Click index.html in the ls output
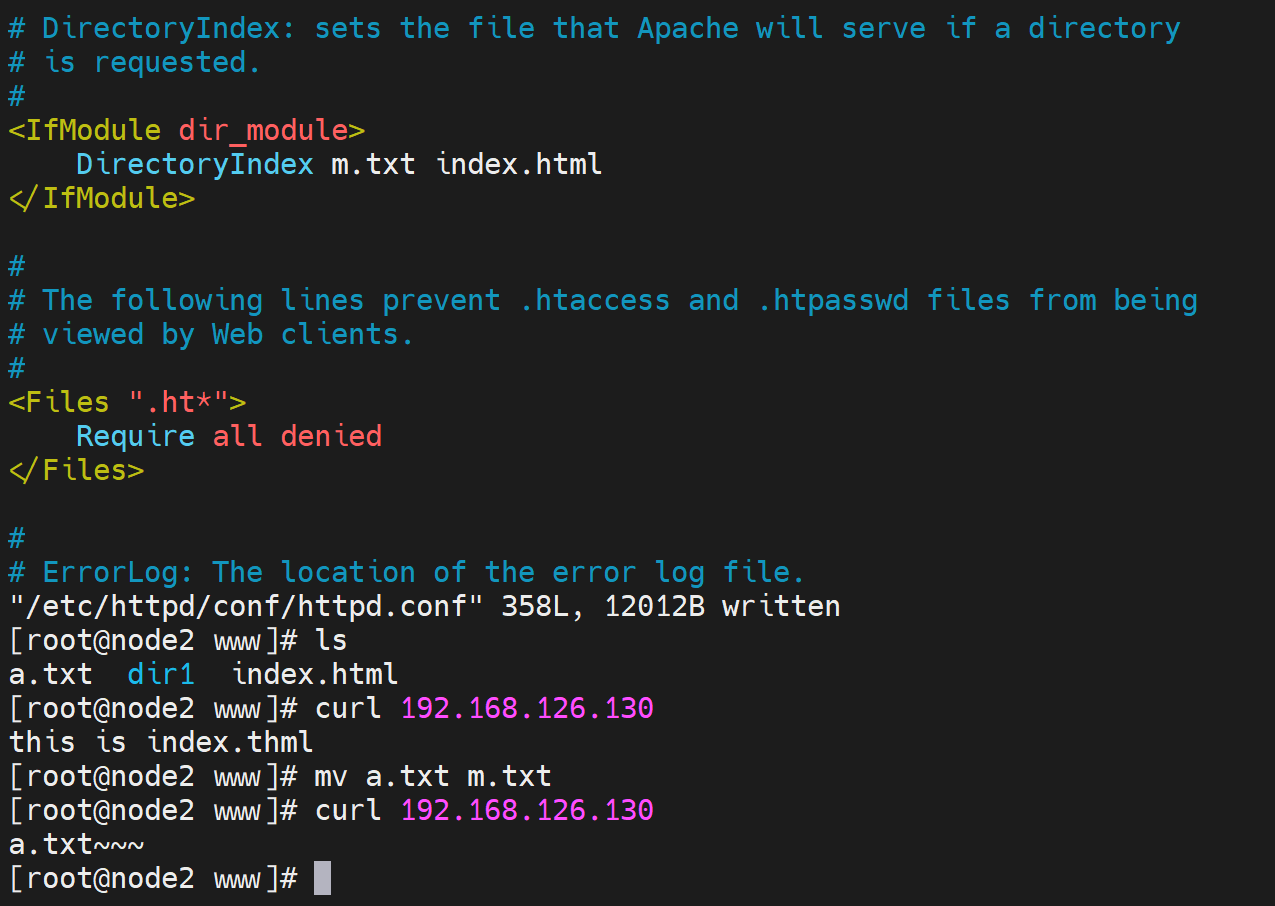 pos(315,674)
